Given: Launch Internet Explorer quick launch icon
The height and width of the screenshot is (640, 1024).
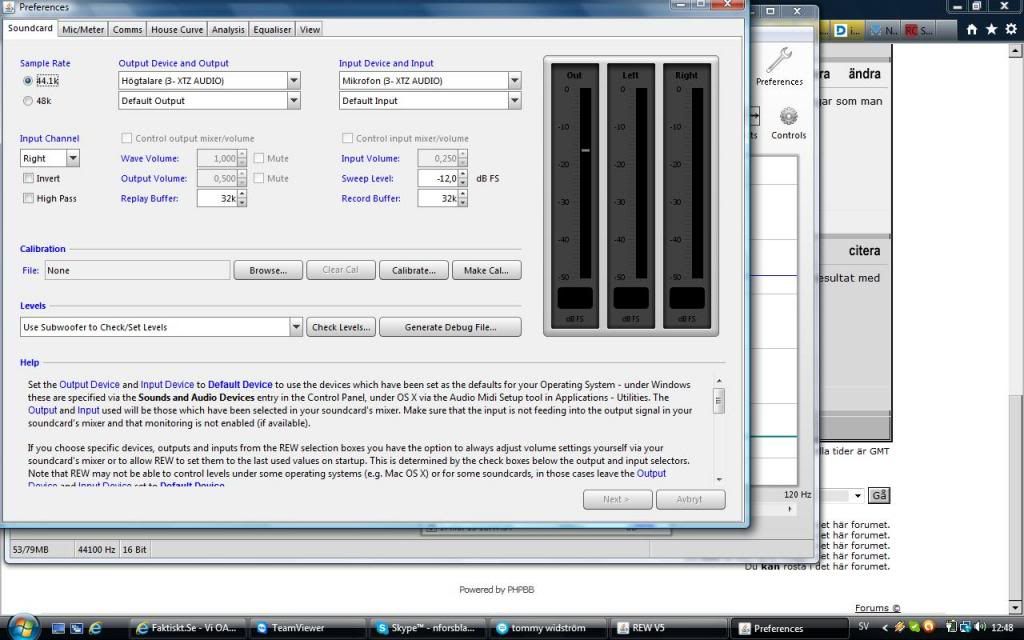Looking at the screenshot, I should click(x=96, y=628).
